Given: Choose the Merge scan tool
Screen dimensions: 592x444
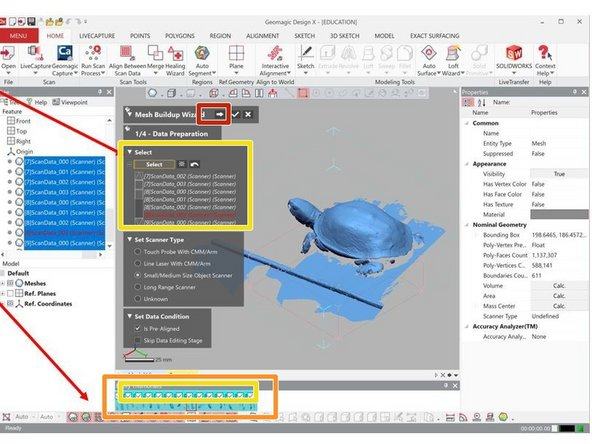Looking at the screenshot, I should pyautogui.click(x=155, y=60).
